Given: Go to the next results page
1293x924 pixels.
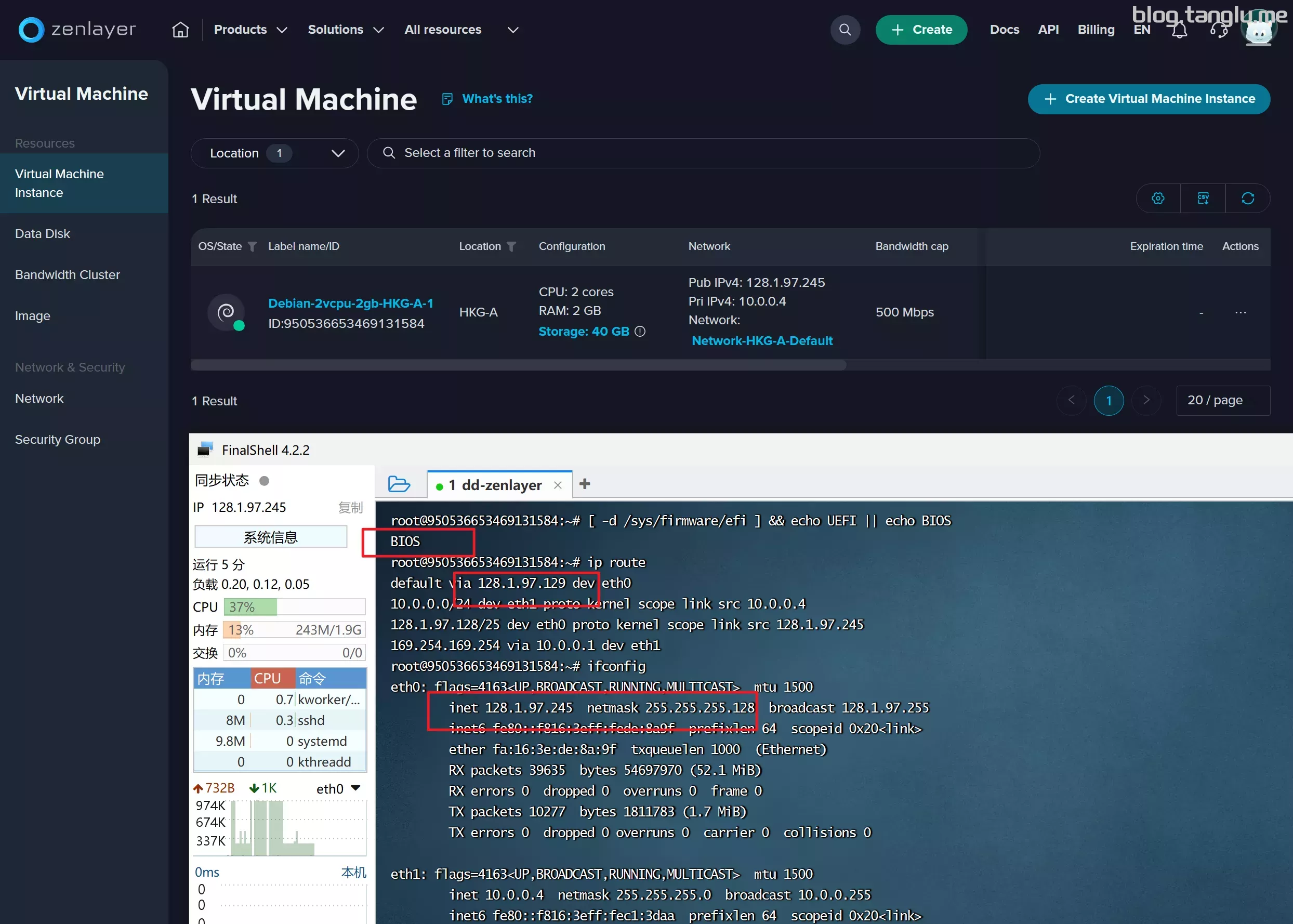Looking at the screenshot, I should click(1146, 401).
